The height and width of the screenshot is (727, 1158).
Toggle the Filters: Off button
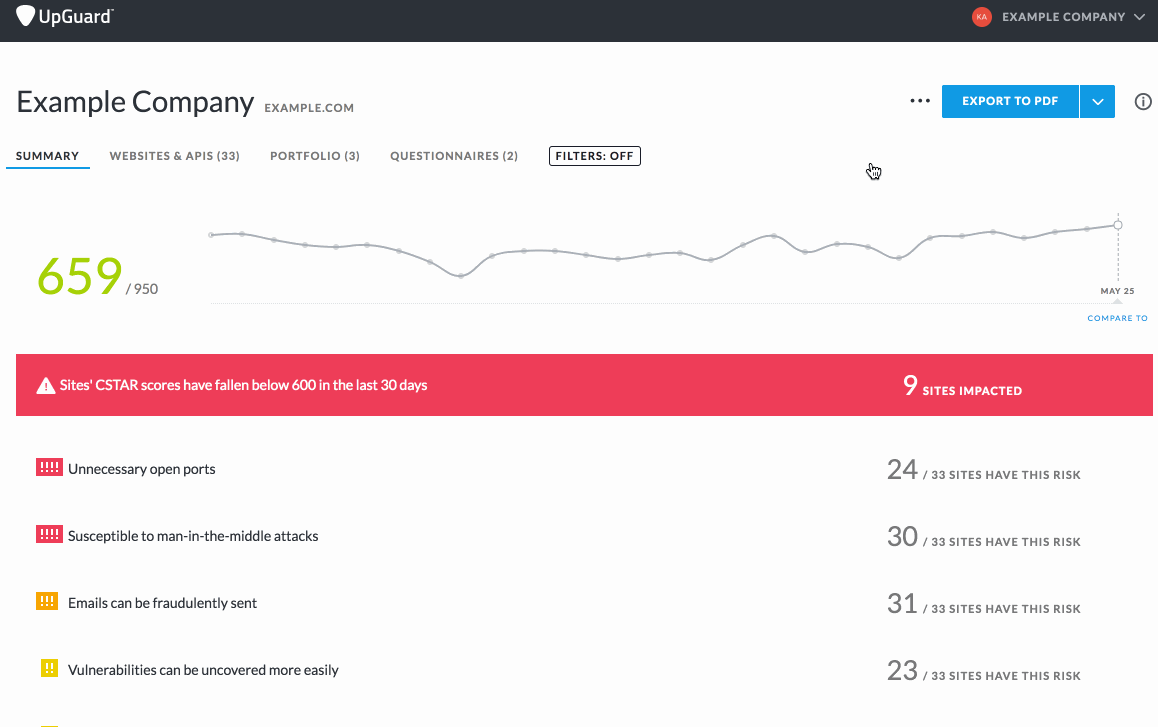[x=595, y=156]
